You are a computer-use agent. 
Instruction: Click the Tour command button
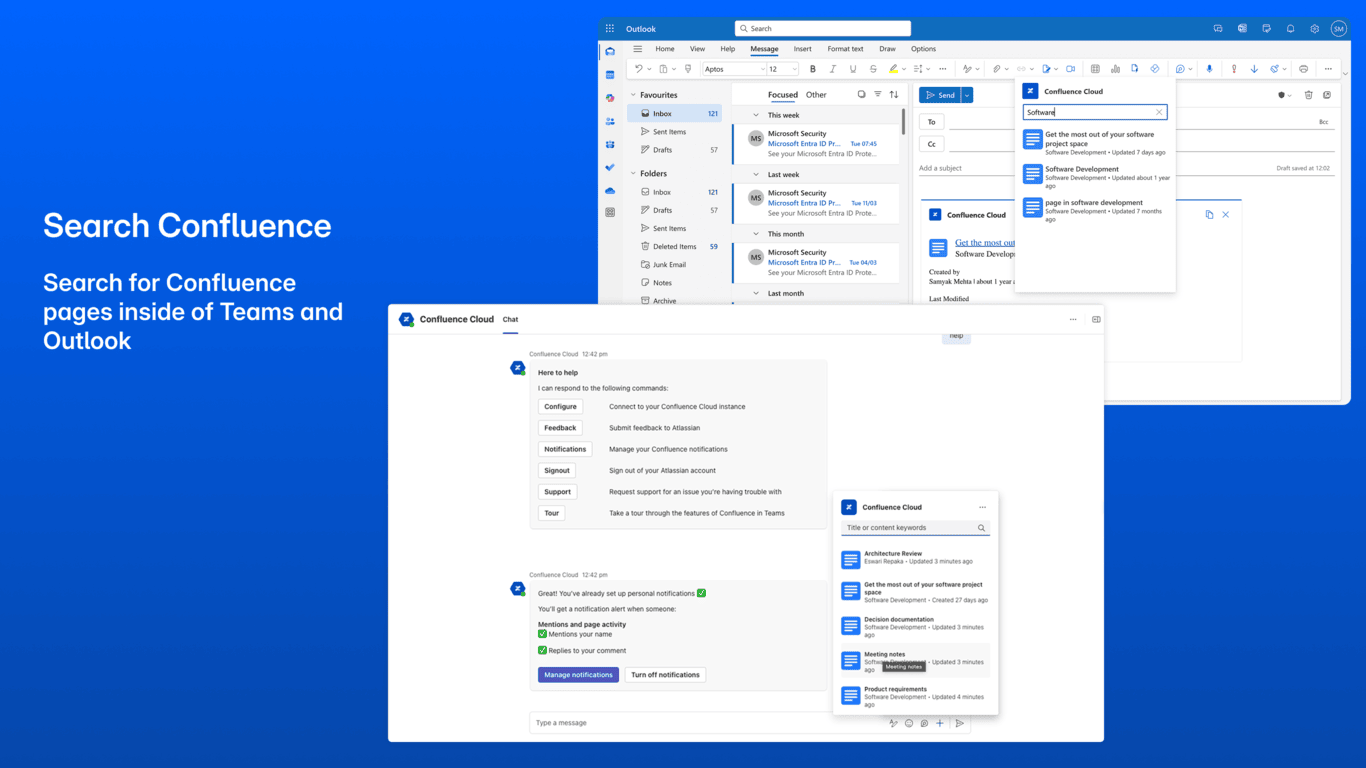click(552, 513)
